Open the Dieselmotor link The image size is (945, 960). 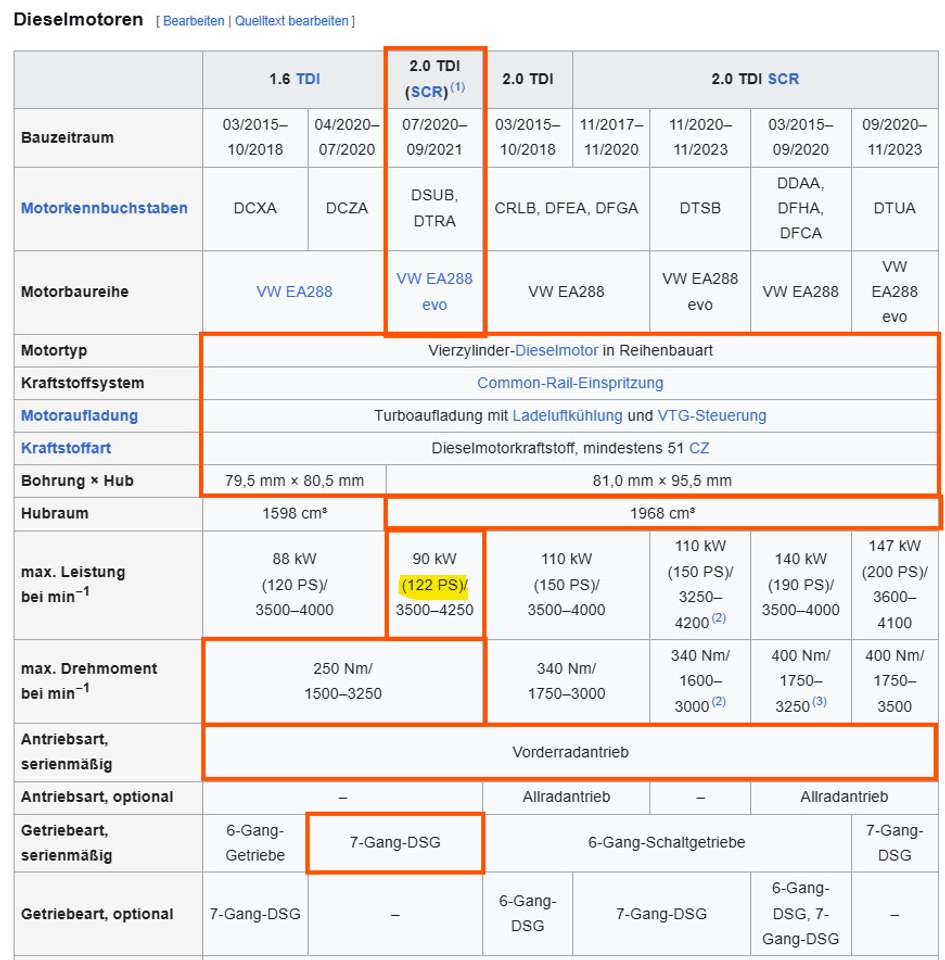556,351
